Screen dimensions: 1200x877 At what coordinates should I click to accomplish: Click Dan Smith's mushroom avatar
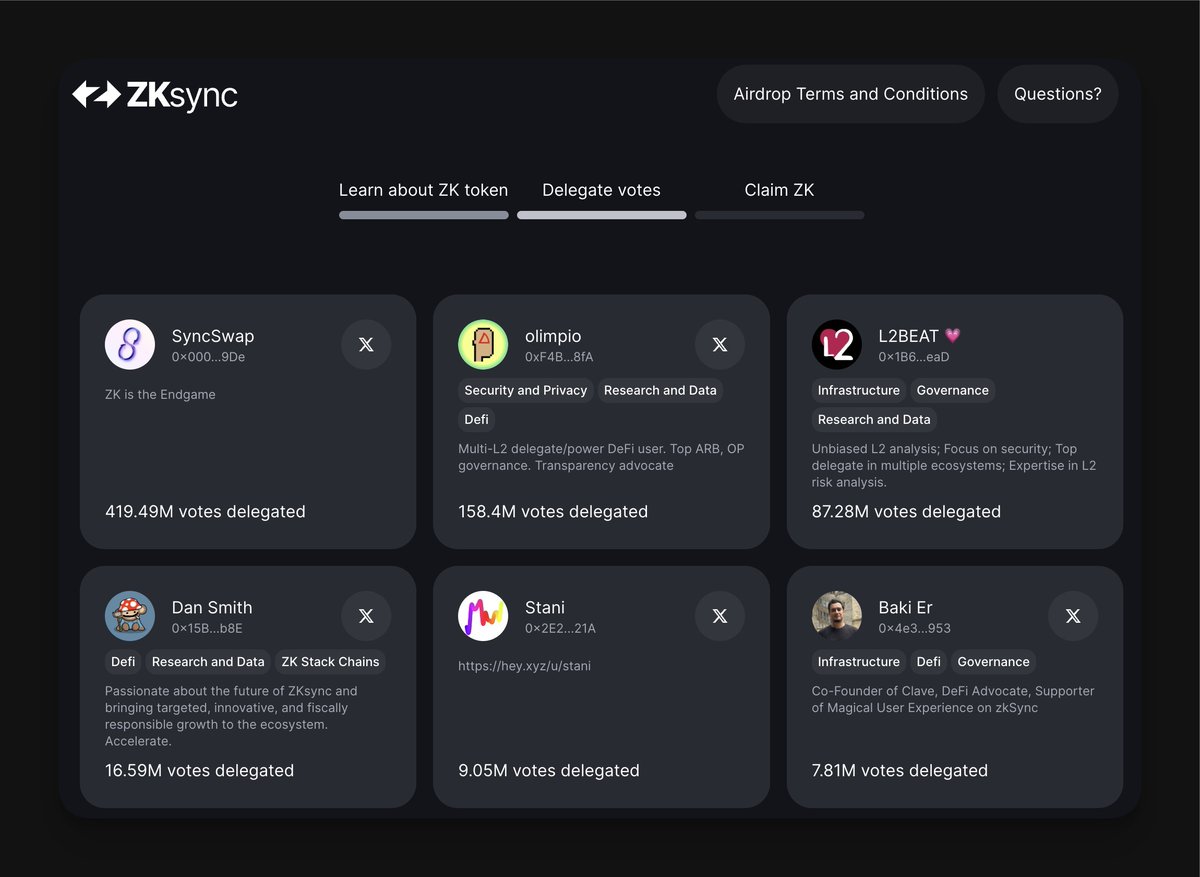pos(130,616)
